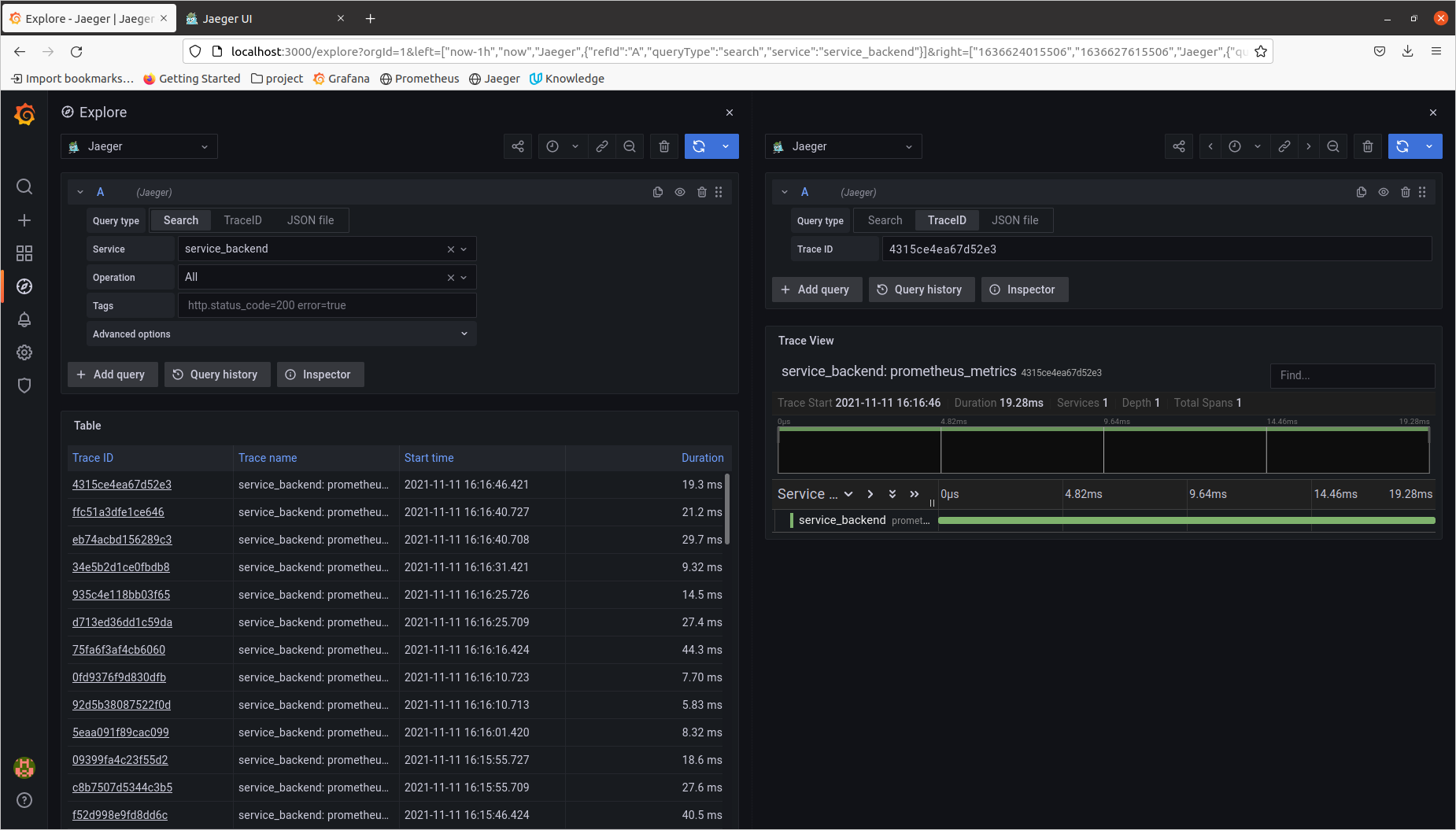Zoom out time range in left pane
1456x830 pixels.
(x=630, y=146)
